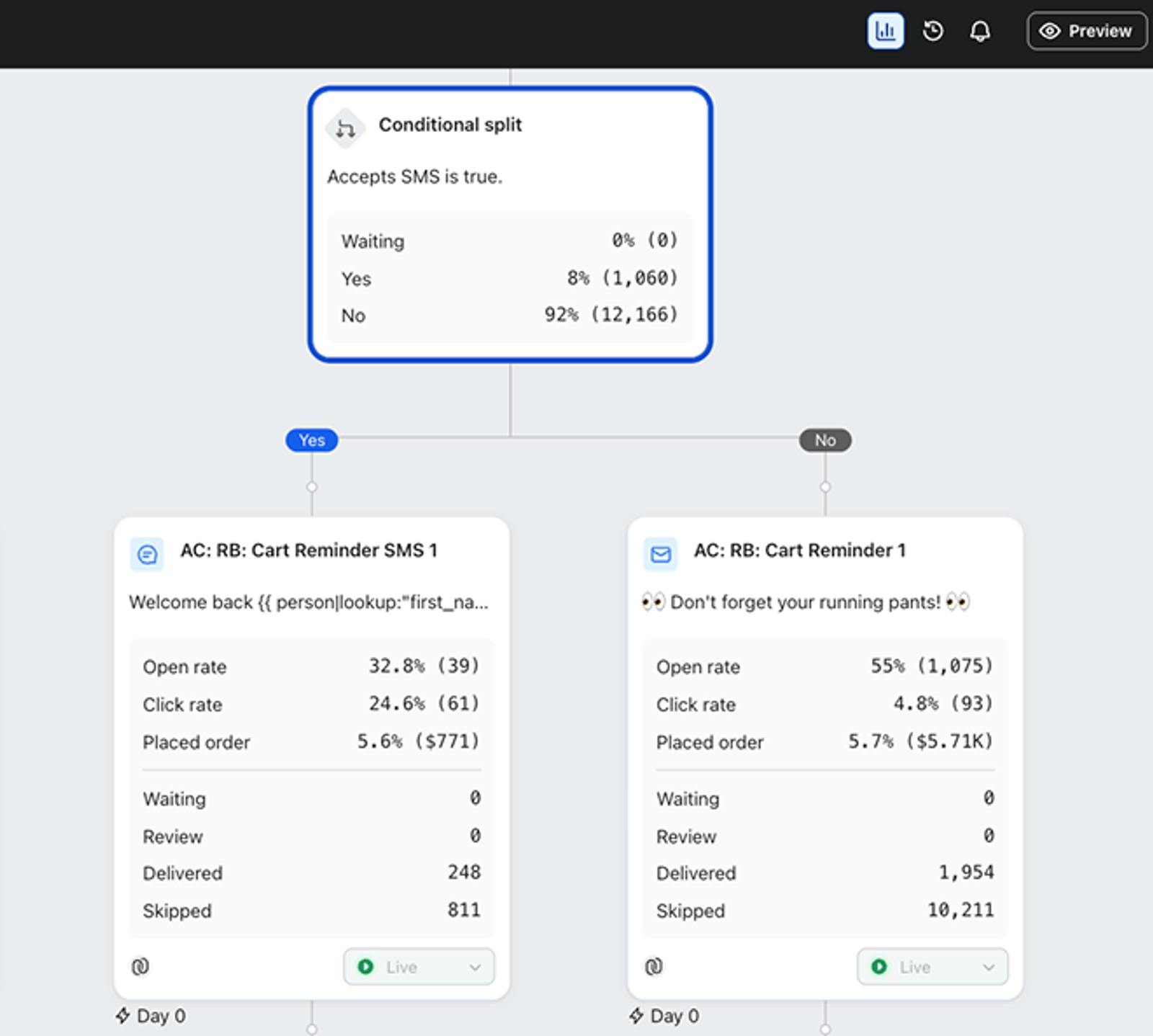
Task: Click the Conditional split branch icon
Action: (x=345, y=128)
